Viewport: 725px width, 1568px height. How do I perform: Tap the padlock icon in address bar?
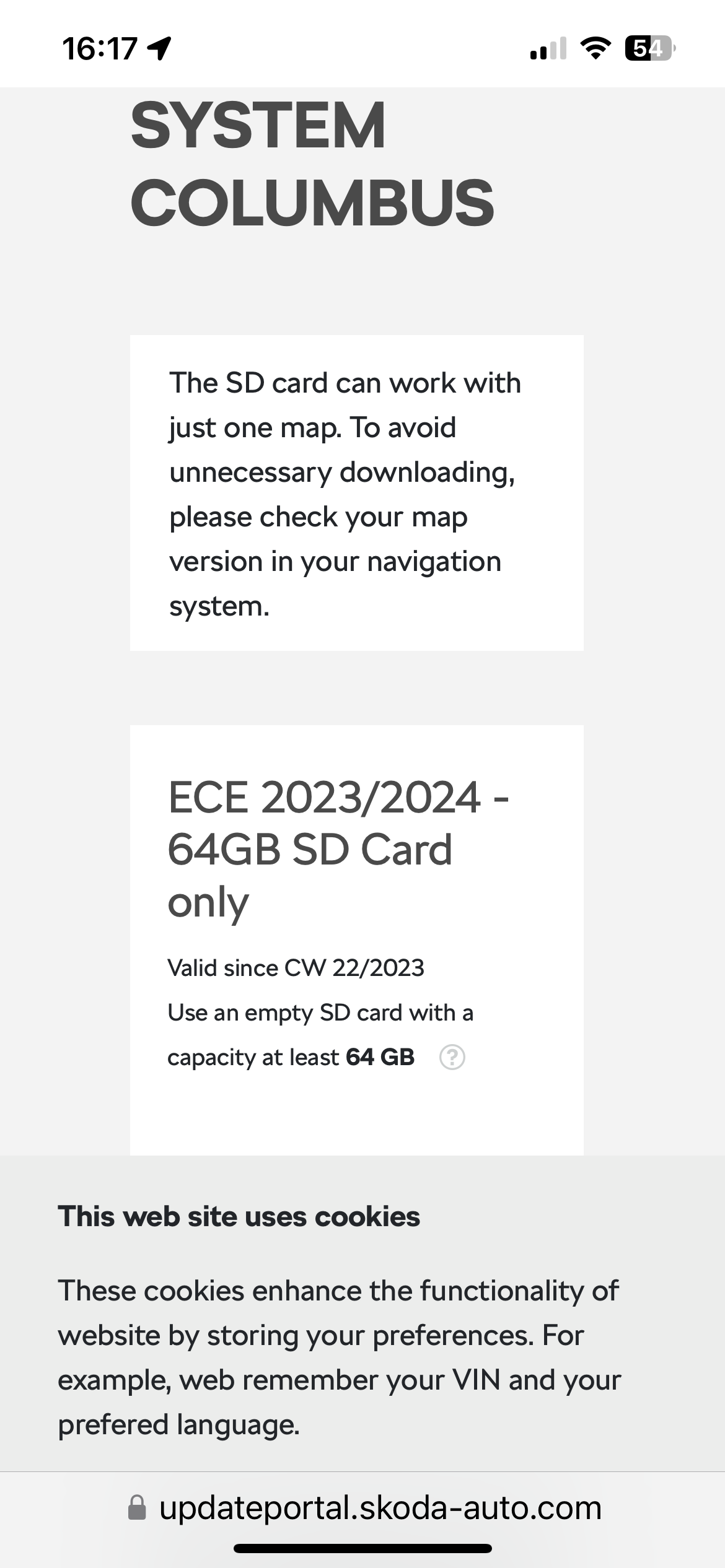coord(137,1507)
